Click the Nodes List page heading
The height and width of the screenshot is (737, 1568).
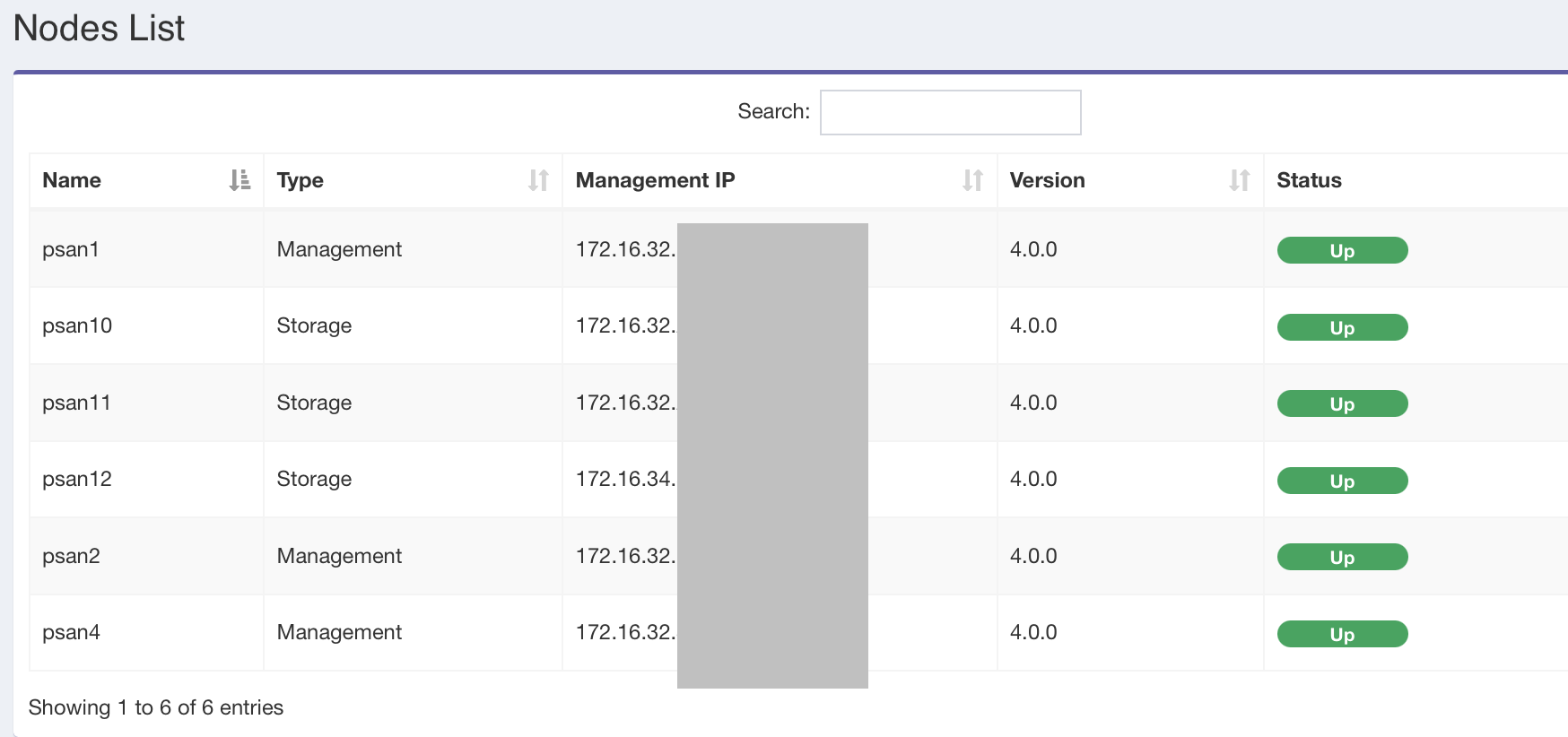click(99, 28)
